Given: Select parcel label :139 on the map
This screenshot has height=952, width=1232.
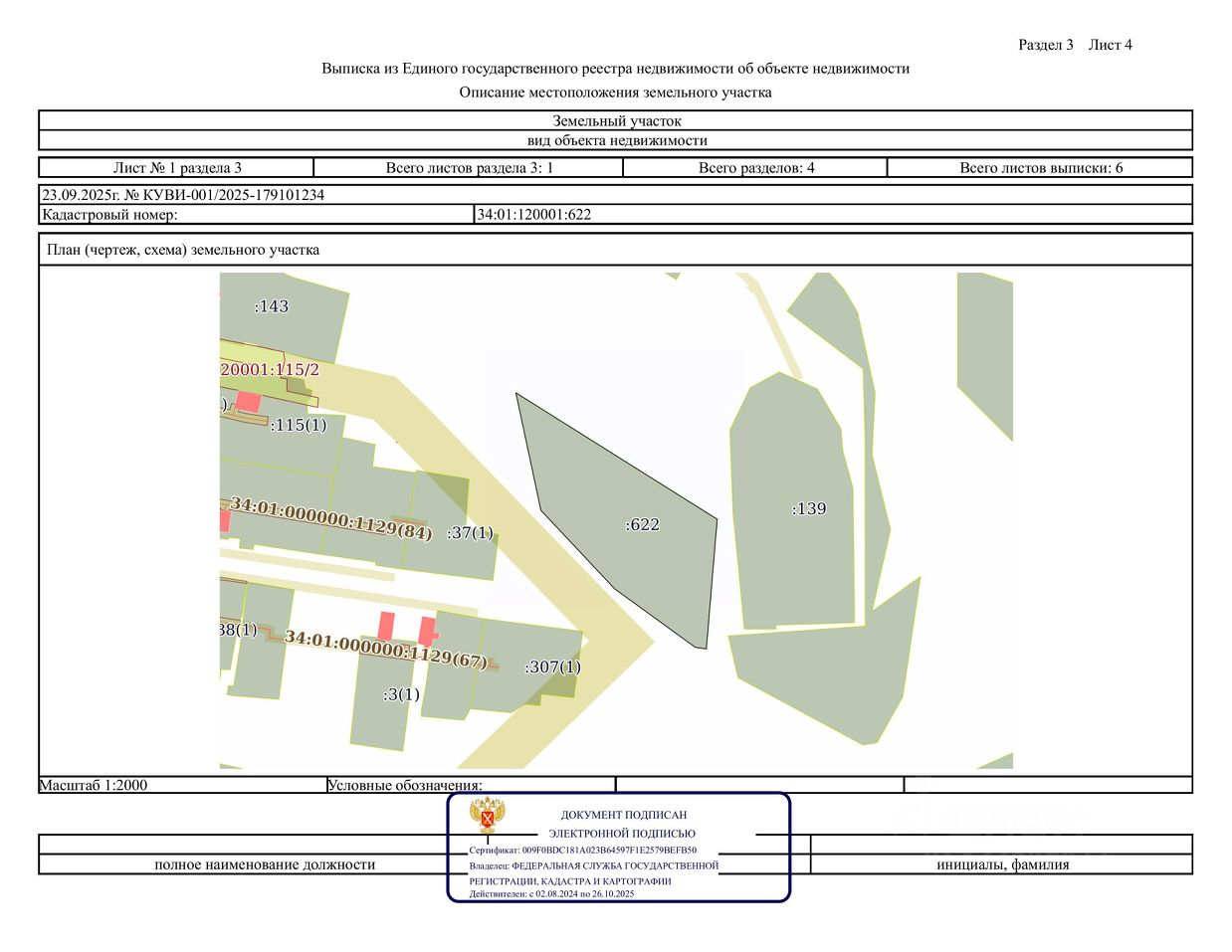Looking at the screenshot, I should pyautogui.click(x=809, y=508).
